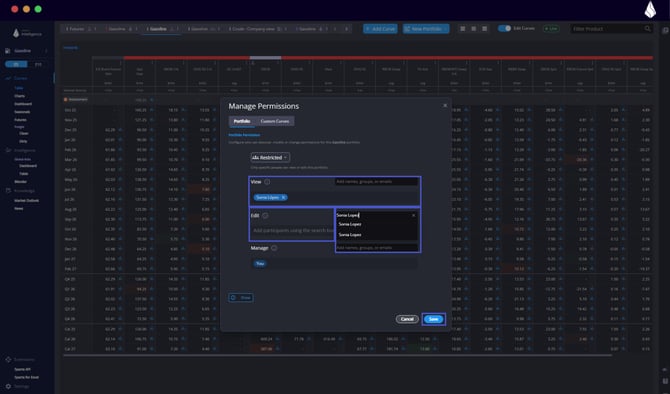Save the permission settings
The width and height of the screenshot is (670, 394).
[433, 319]
